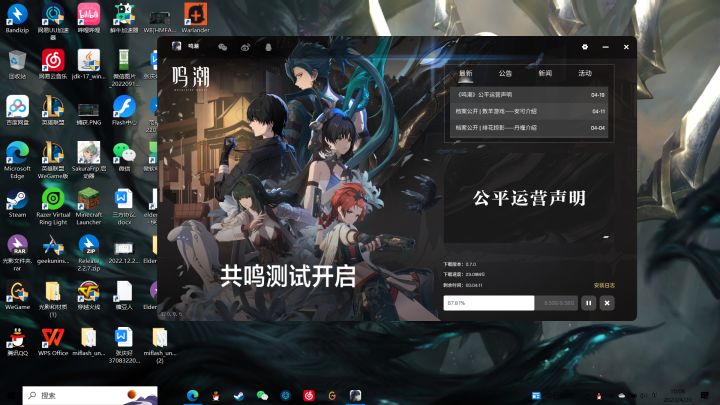Open the Minecraft Launcher desktop icon
The height and width of the screenshot is (405, 720).
(89, 207)
